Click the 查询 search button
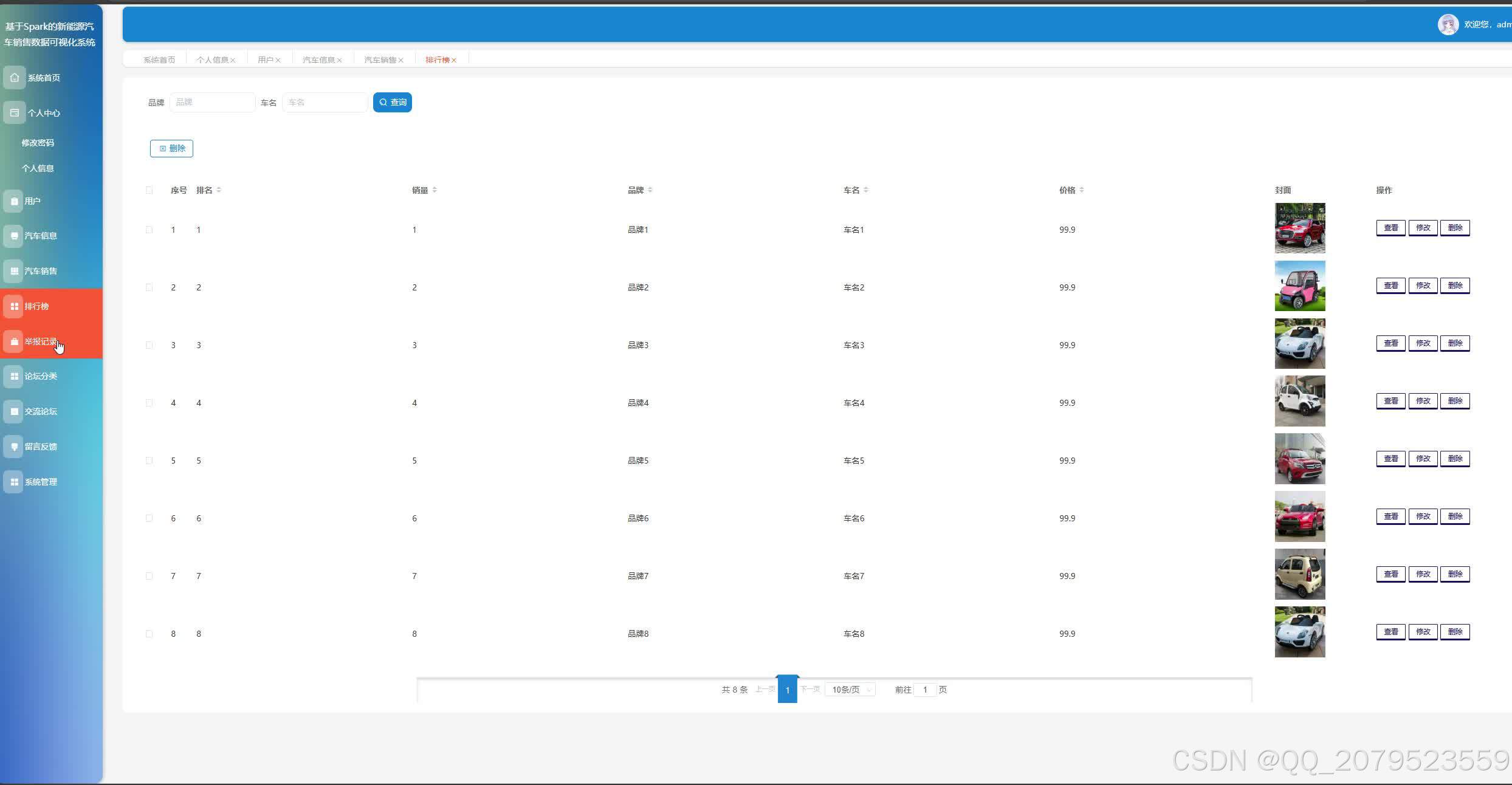The height and width of the screenshot is (785, 1512). coord(393,102)
